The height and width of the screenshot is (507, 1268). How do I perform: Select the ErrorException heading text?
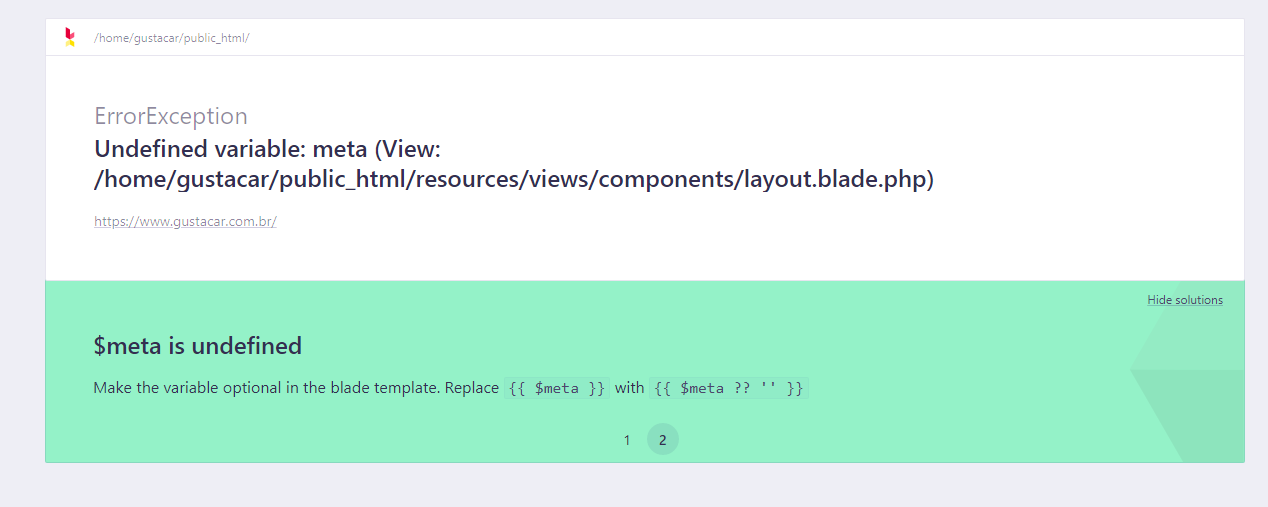coord(171,116)
